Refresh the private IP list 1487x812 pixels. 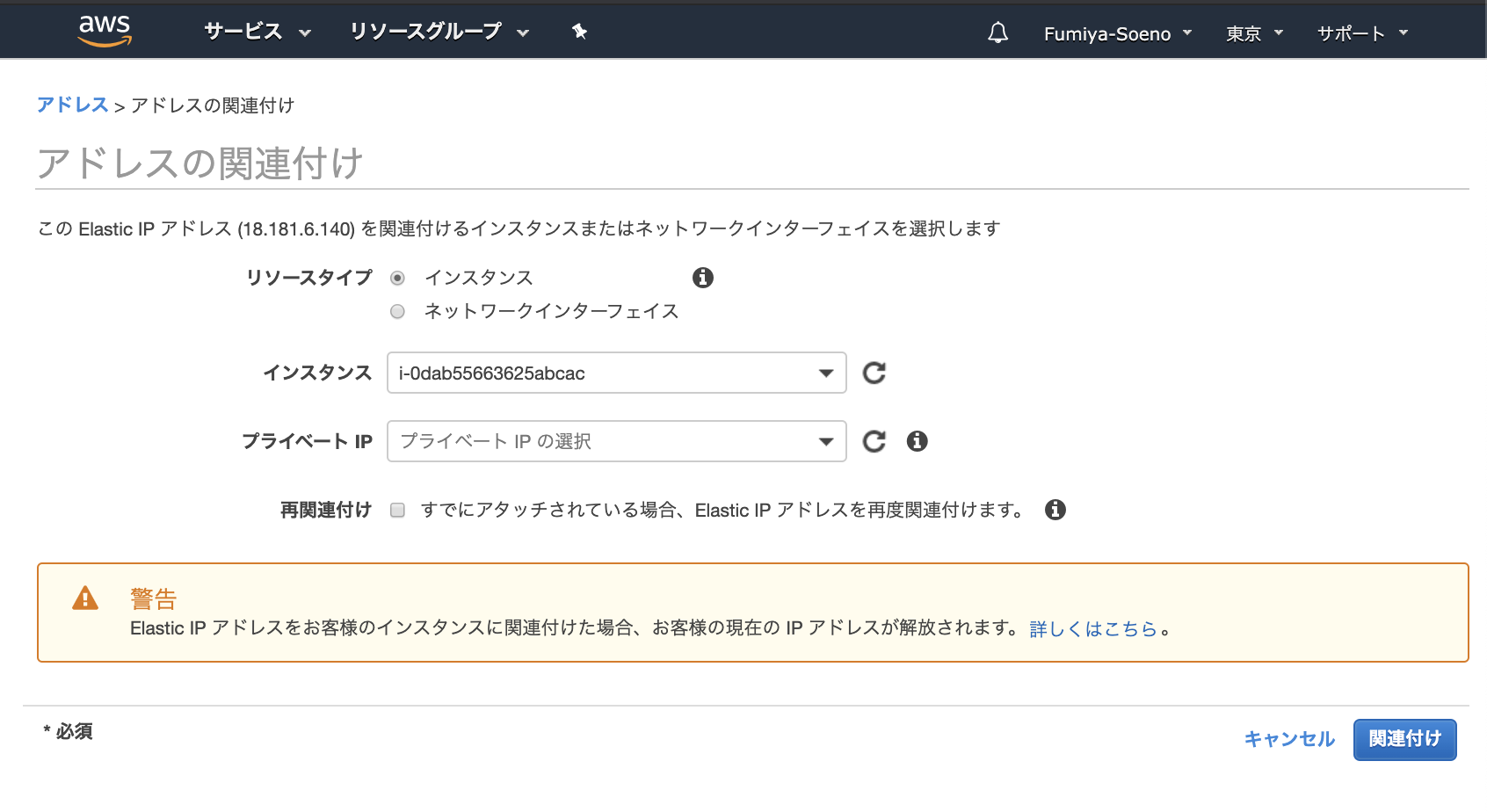click(874, 441)
